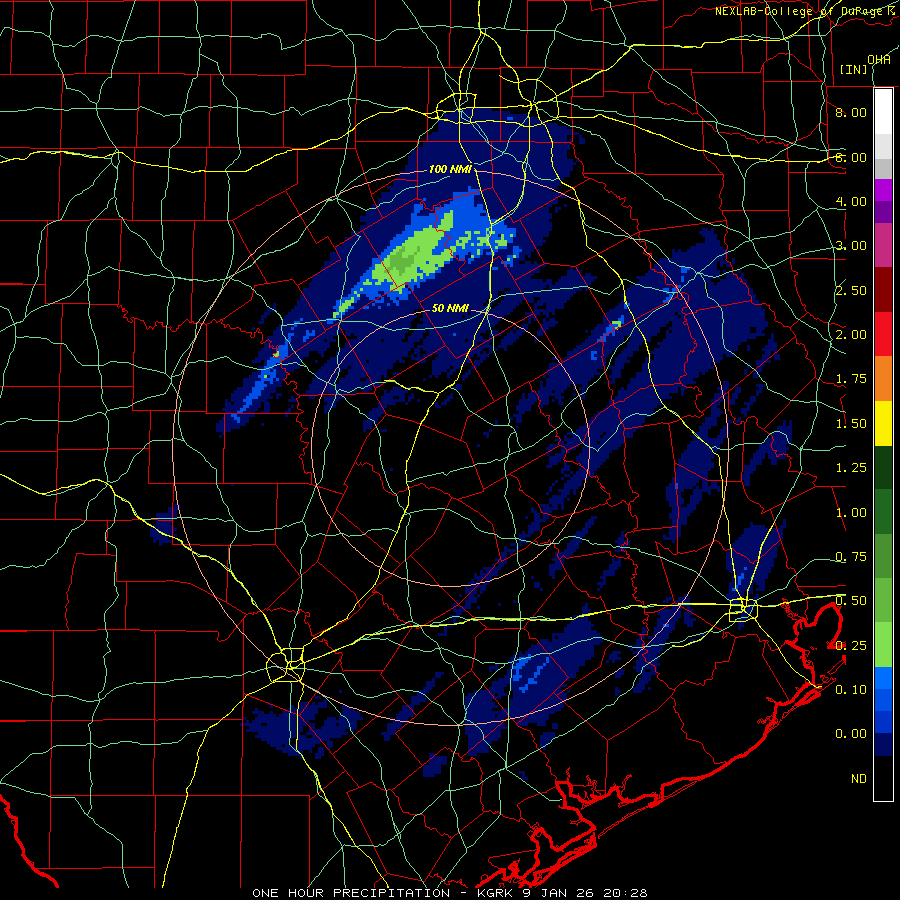Click the 3.00 legend value
The height and width of the screenshot is (900, 900).
coord(851,246)
